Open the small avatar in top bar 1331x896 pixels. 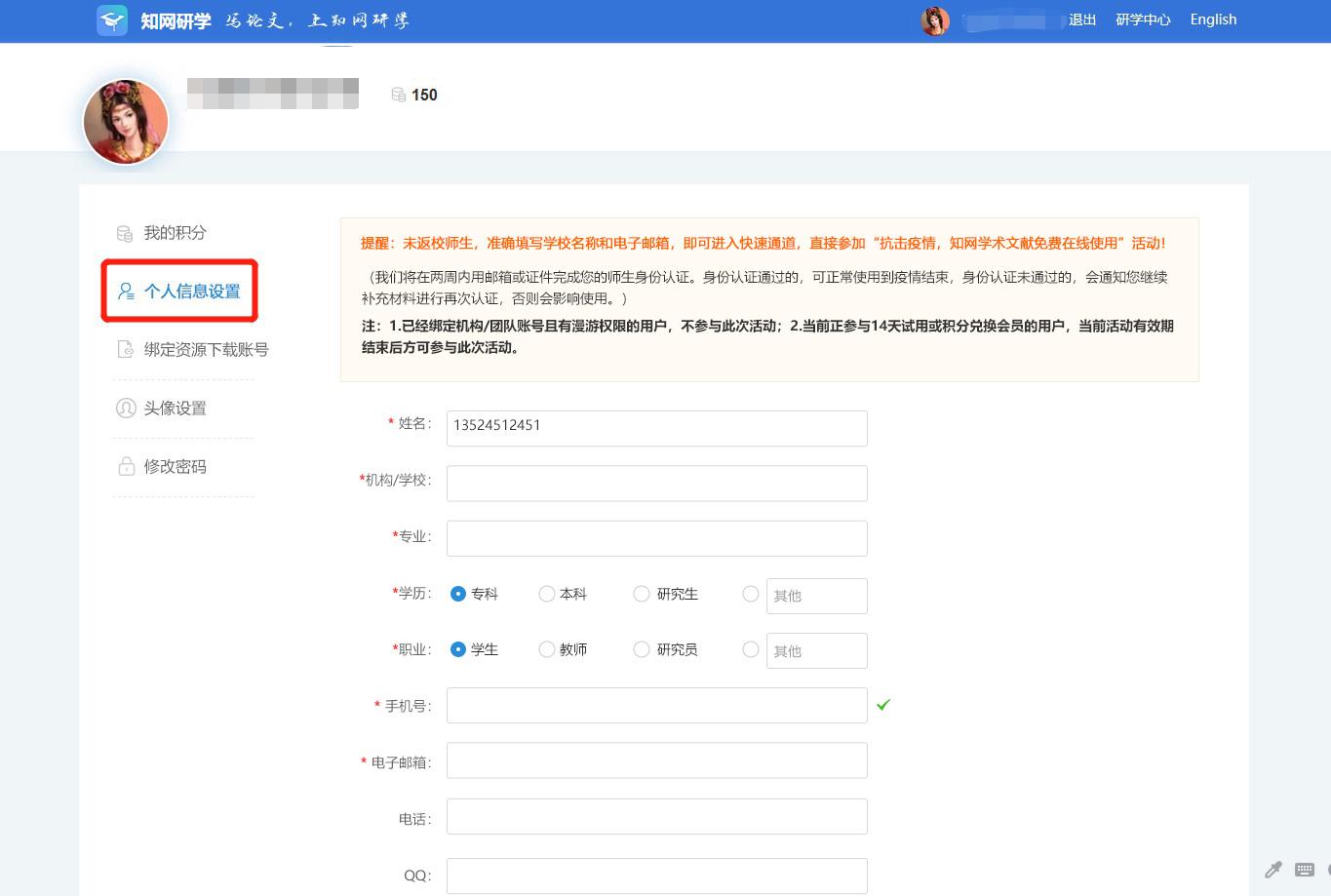pyautogui.click(x=935, y=20)
